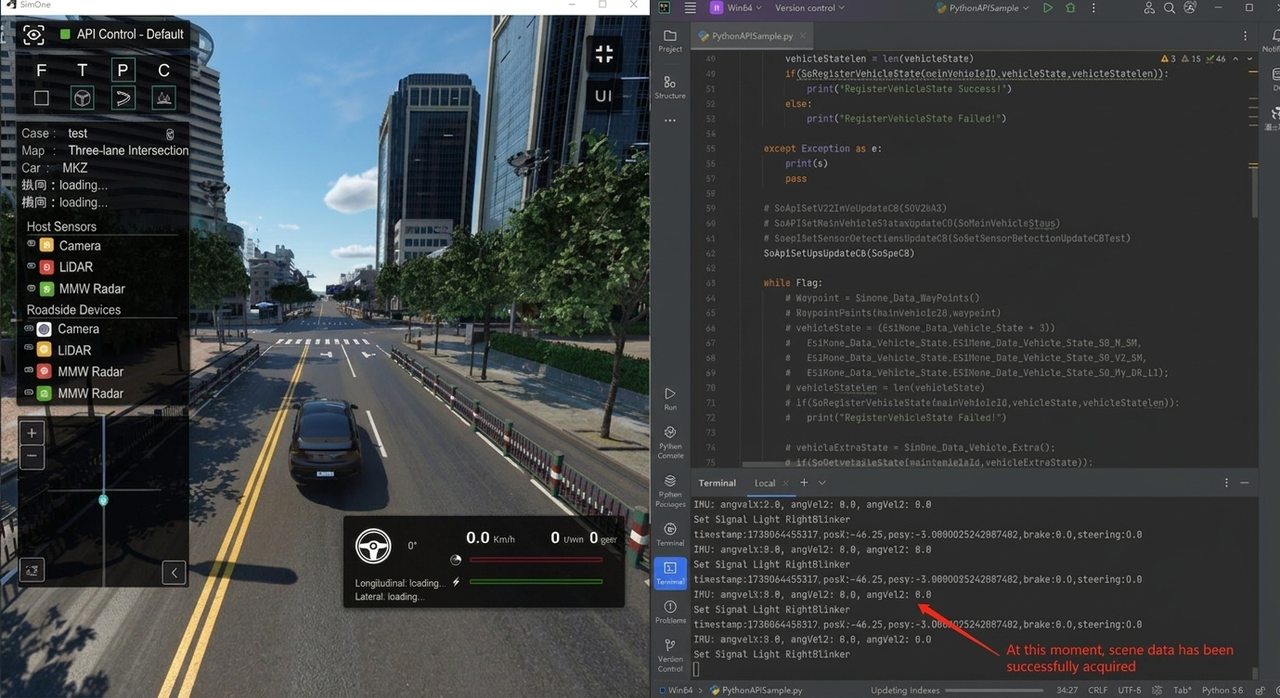Click the UI toggle button in SimOne
Image resolution: width=1280 pixels, height=698 pixels.
click(604, 96)
